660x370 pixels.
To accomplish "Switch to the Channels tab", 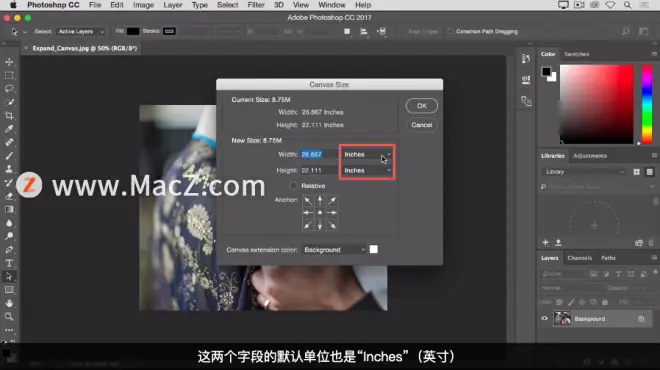I will [579, 258].
